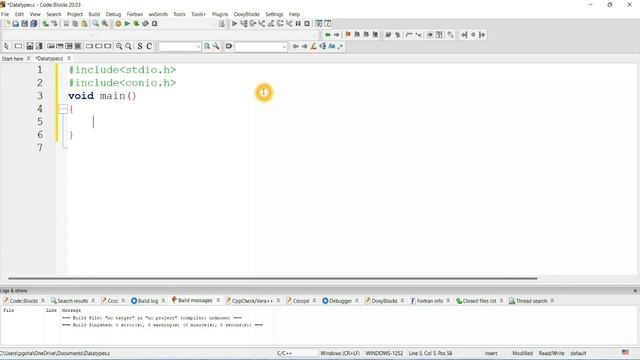This screenshot has width=640, height=360.
Task: Click the Jump forward arrow
Action: pos(336,35)
